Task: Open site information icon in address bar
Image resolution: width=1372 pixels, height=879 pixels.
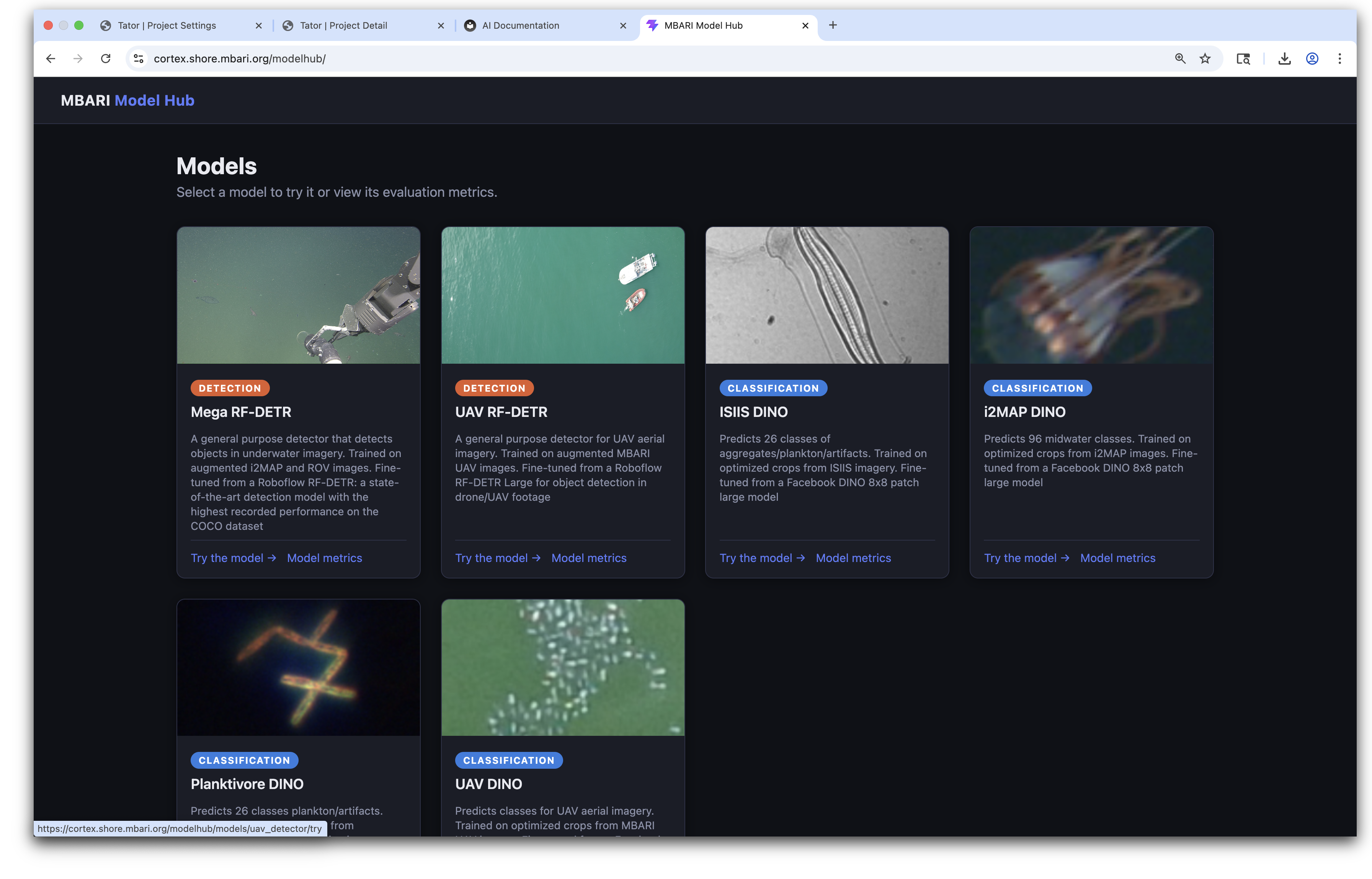Action: click(139, 59)
